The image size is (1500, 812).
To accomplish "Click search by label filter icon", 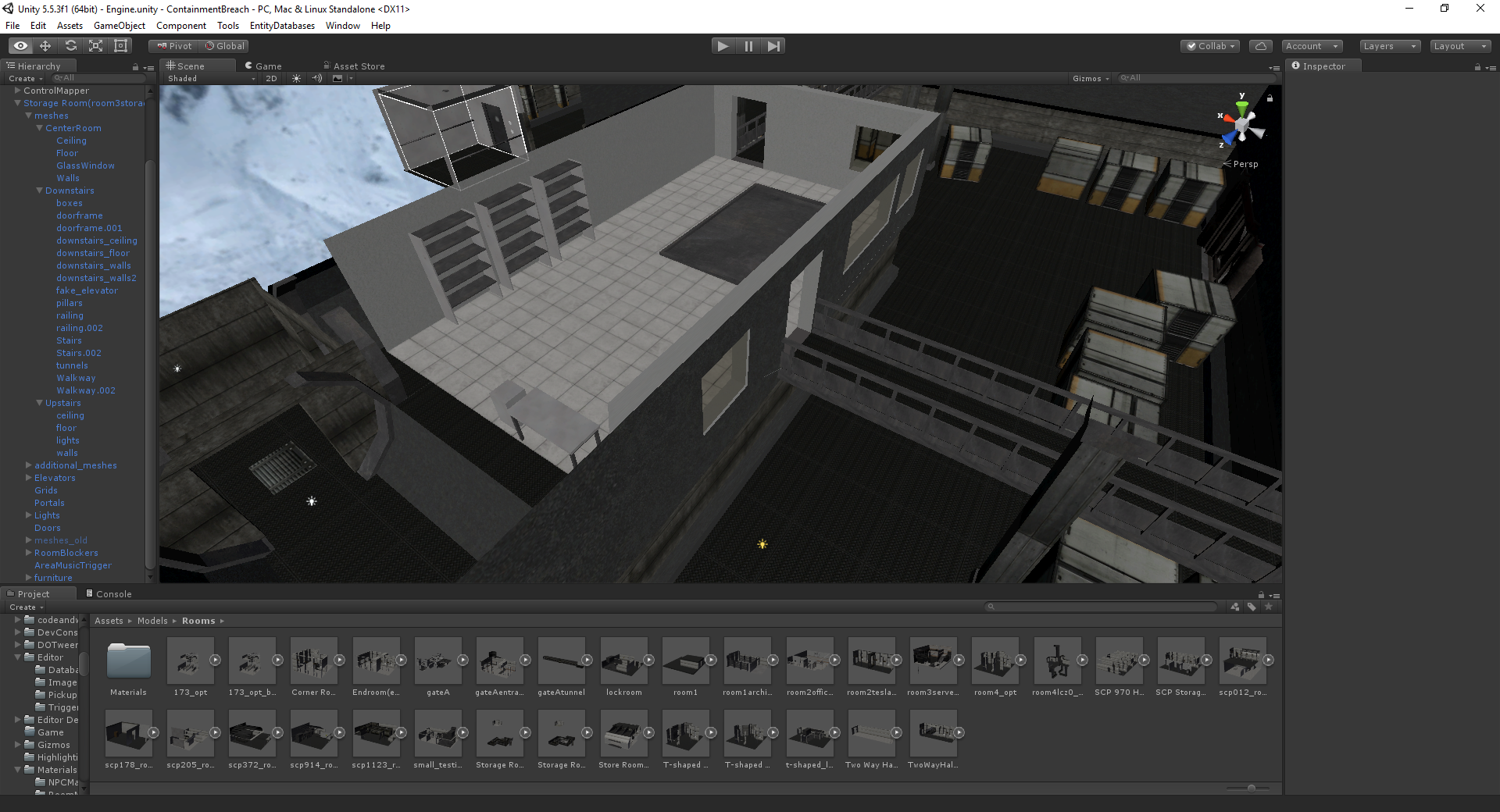I will tap(1252, 607).
